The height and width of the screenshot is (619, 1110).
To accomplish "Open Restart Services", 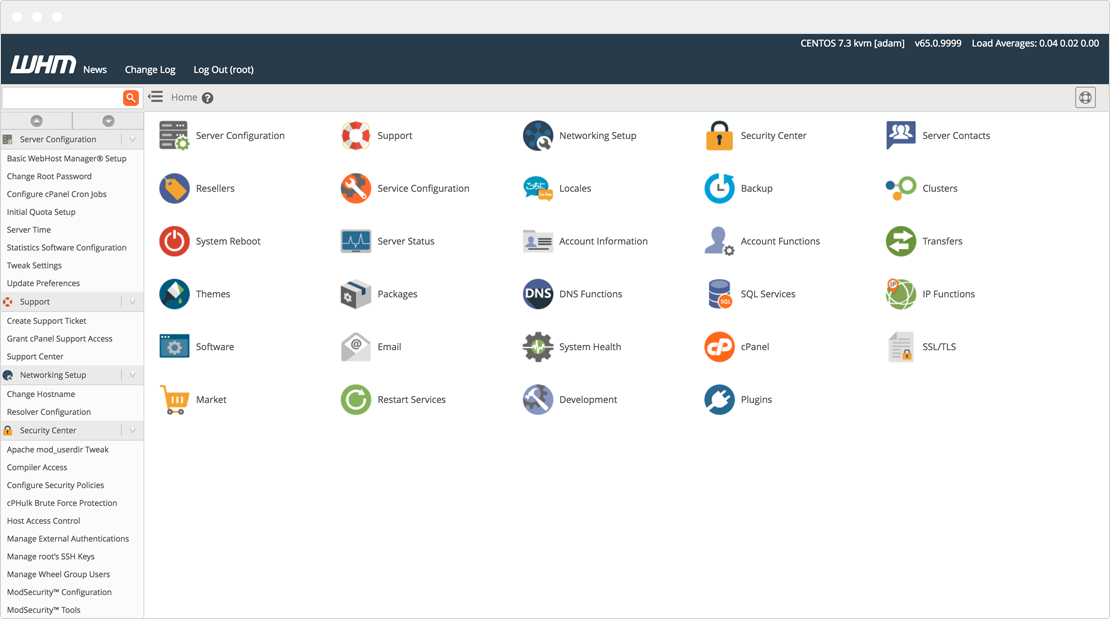I will tap(412, 399).
